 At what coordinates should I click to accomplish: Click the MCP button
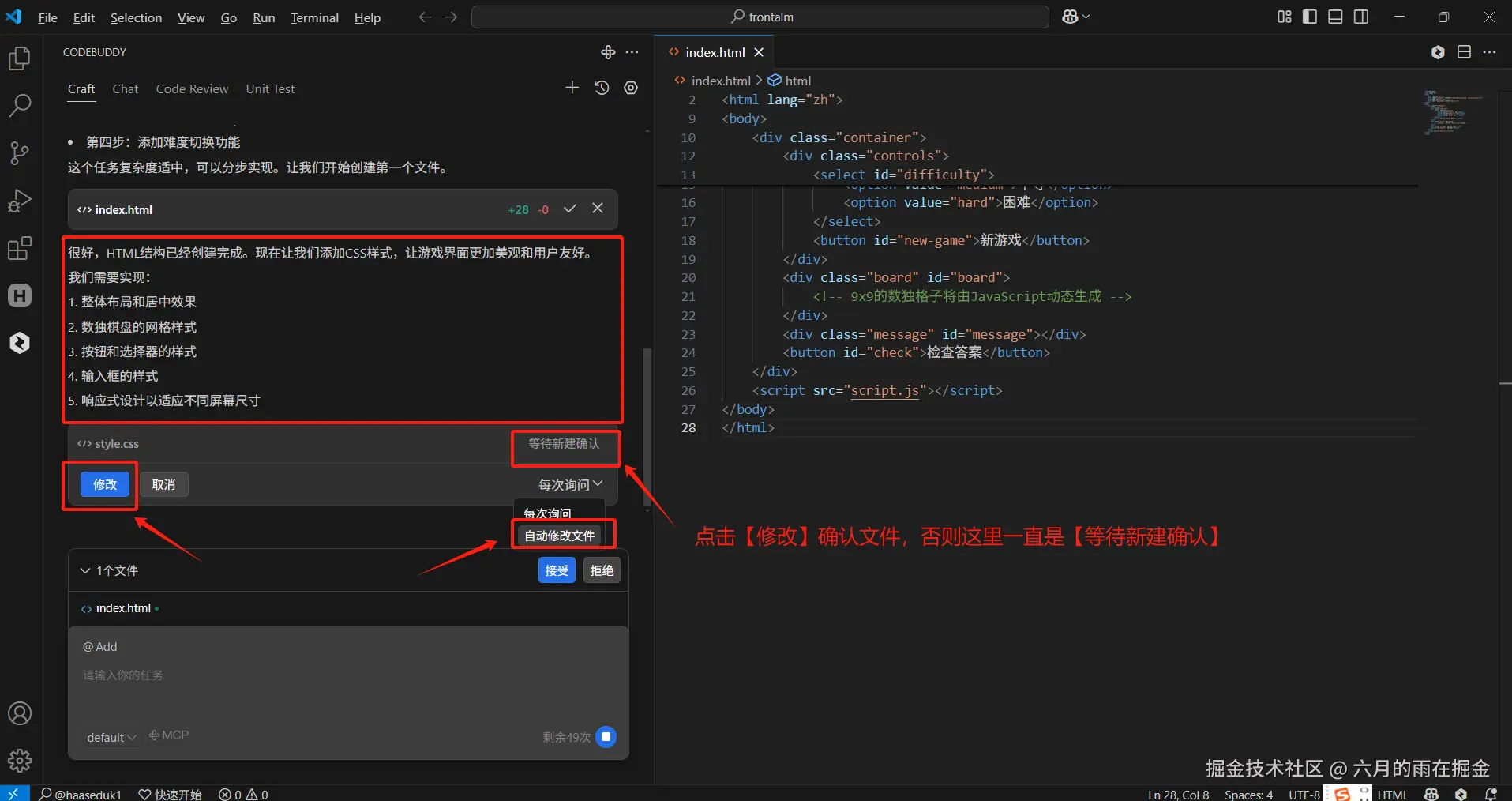(x=169, y=735)
